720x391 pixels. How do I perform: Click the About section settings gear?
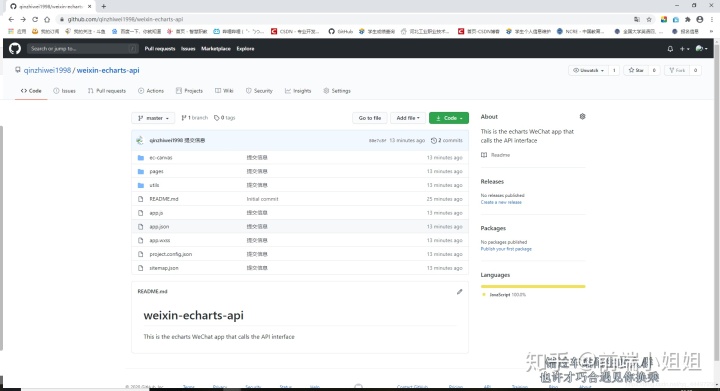pyautogui.click(x=582, y=117)
